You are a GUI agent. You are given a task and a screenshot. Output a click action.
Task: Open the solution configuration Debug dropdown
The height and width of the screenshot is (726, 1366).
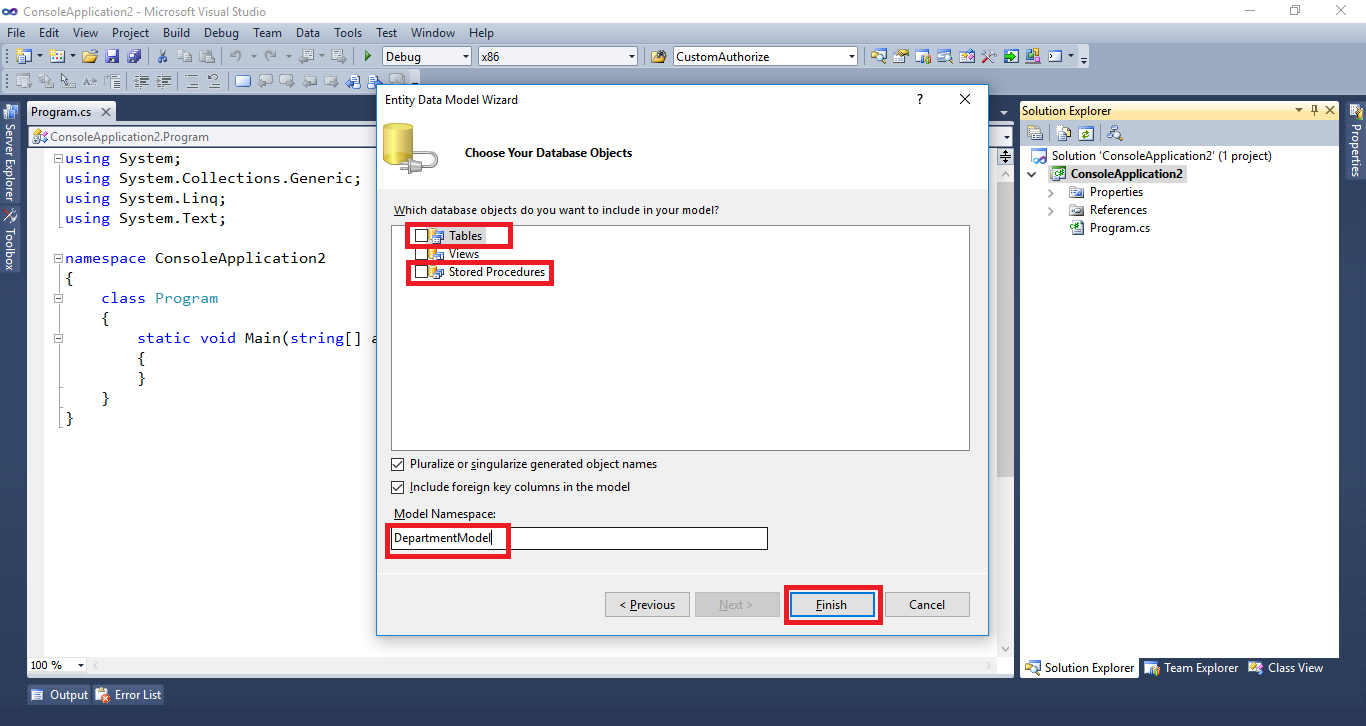pyautogui.click(x=468, y=56)
